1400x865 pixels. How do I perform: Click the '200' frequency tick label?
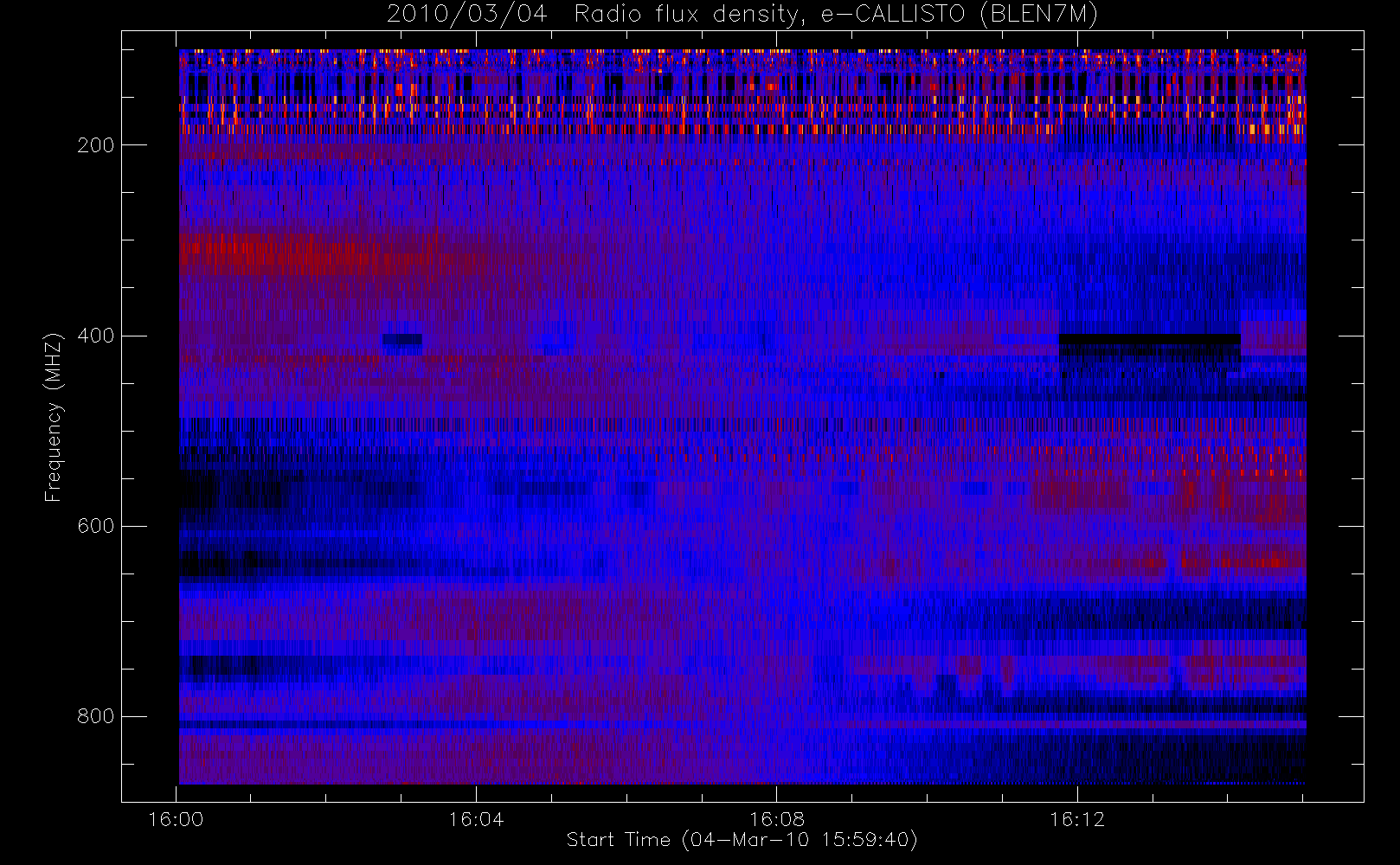[96, 145]
